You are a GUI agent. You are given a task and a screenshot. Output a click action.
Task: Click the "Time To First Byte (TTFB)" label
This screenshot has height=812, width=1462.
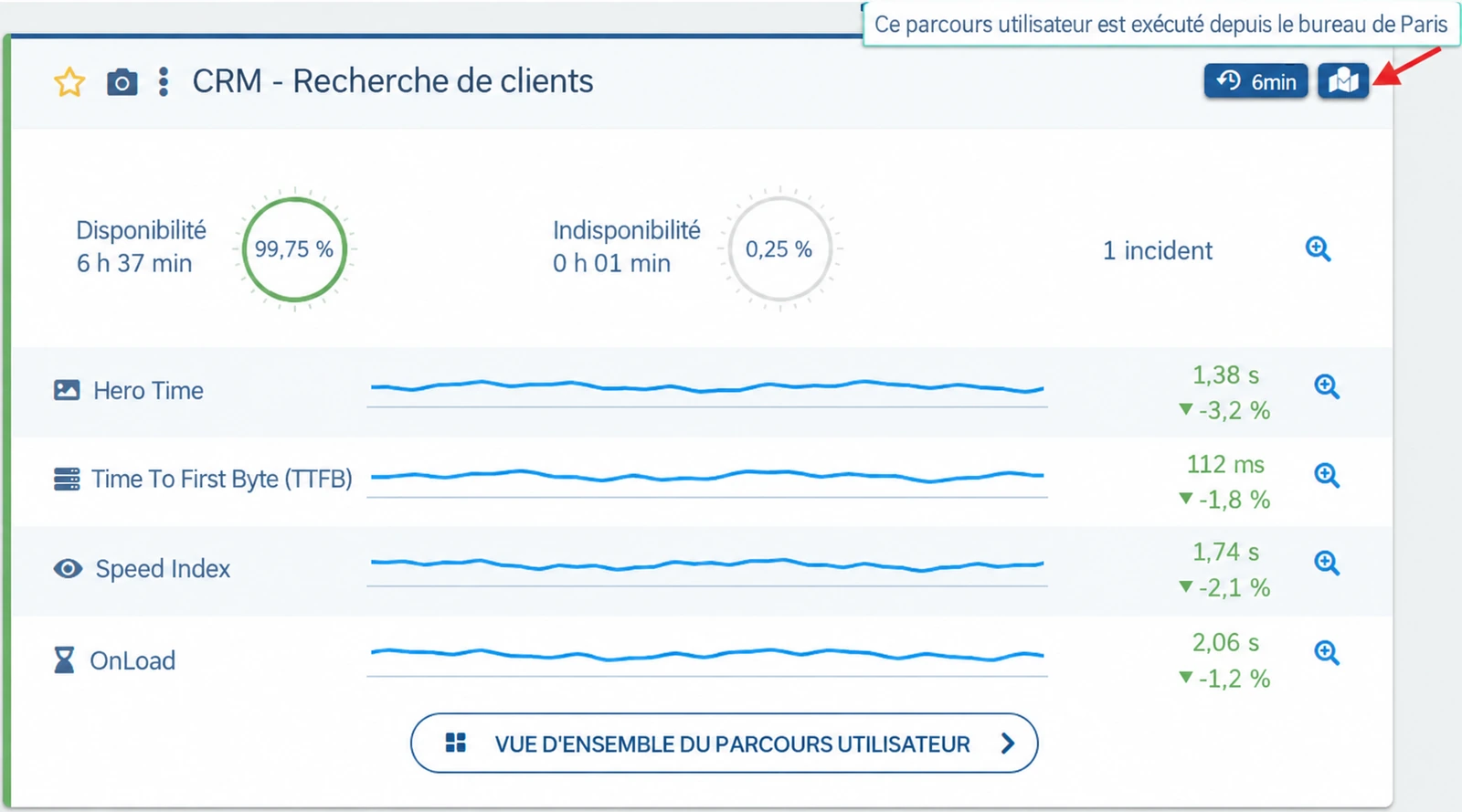tap(222, 479)
